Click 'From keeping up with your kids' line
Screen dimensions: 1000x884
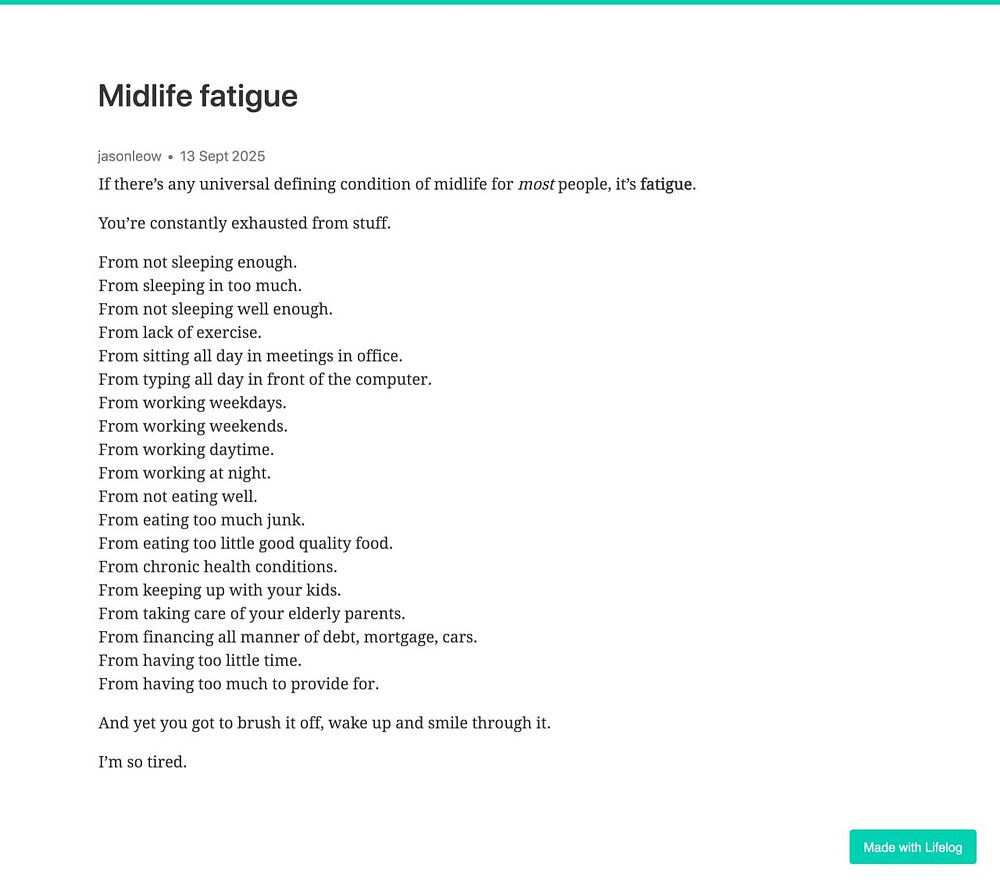coord(219,590)
